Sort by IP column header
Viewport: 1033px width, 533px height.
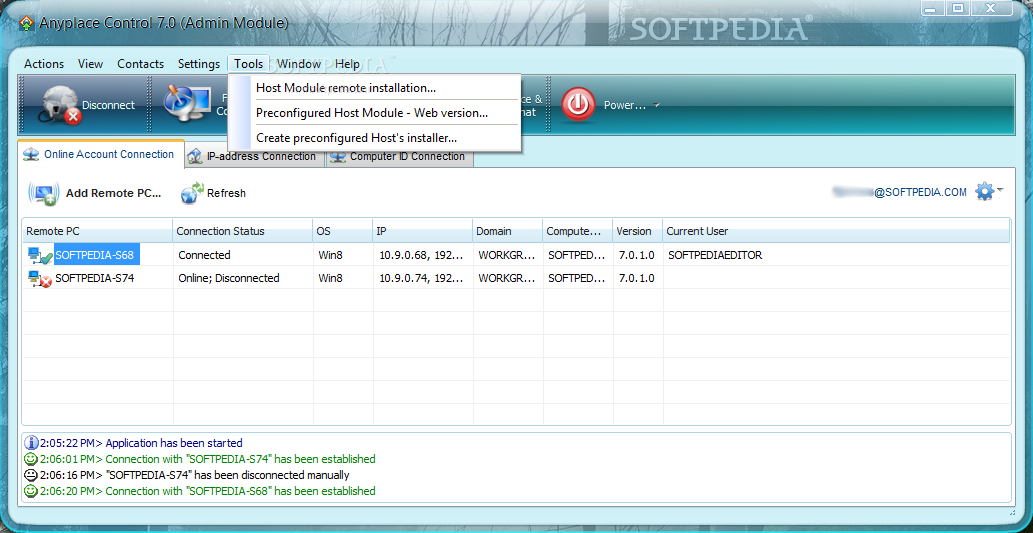(x=422, y=231)
